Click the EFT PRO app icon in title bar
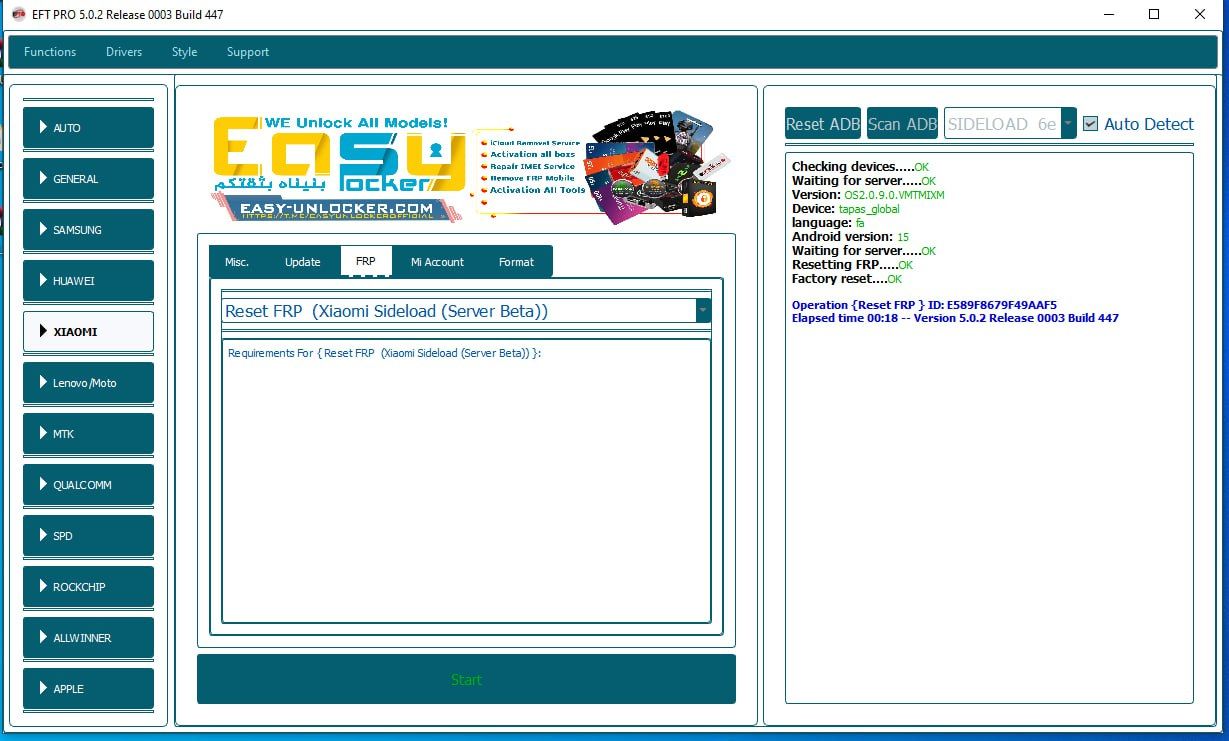 (18, 14)
